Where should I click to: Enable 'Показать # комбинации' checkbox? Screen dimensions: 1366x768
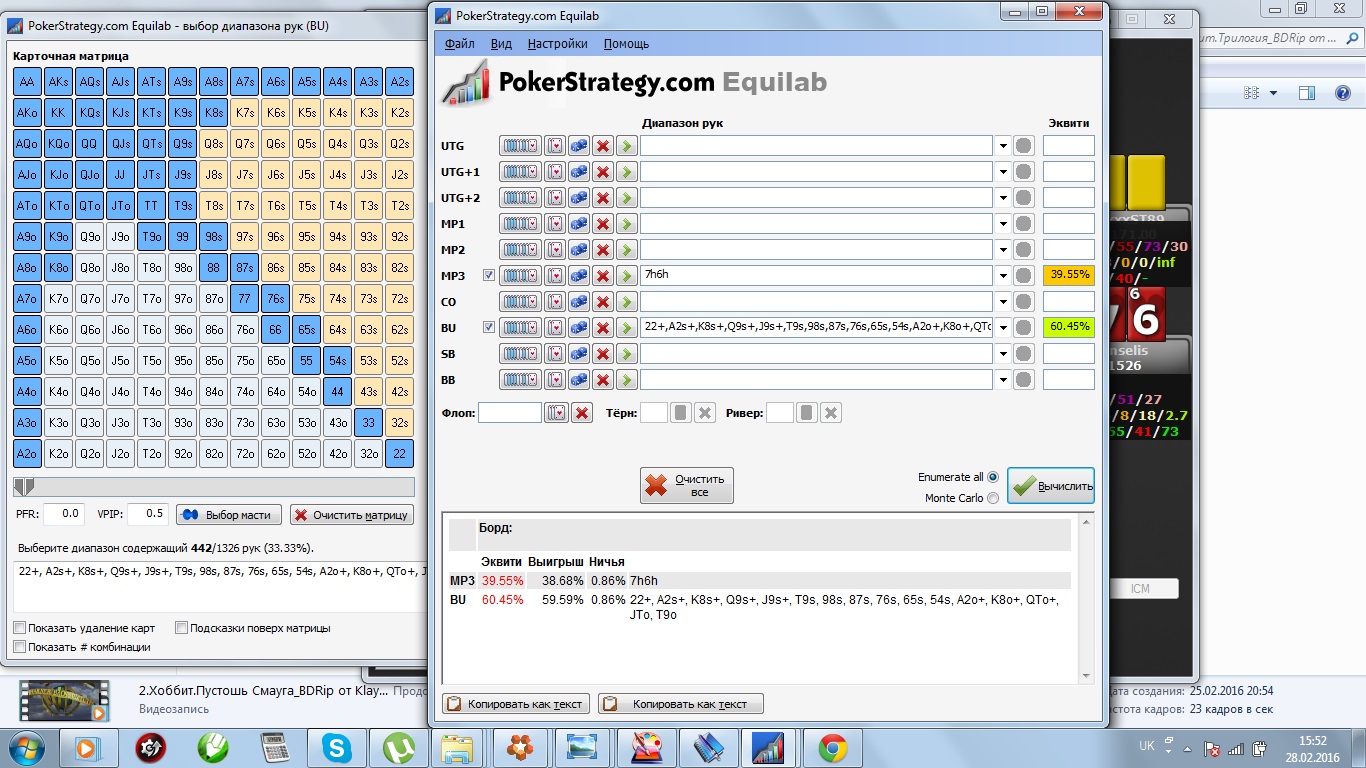[x=20, y=647]
